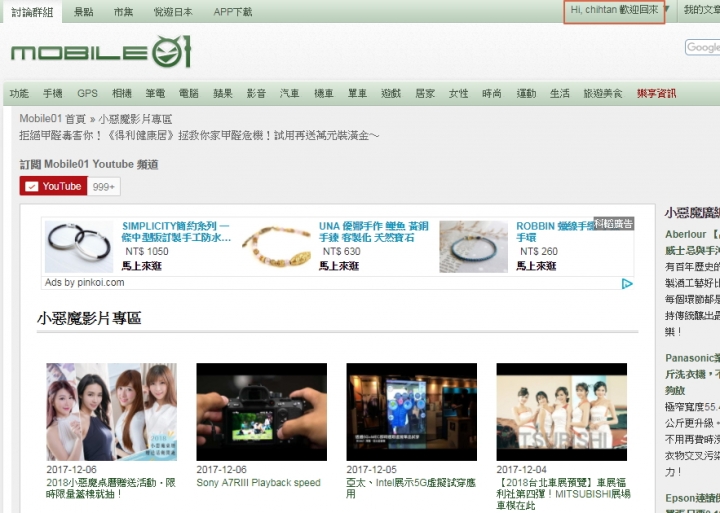Image resolution: width=720 pixels, height=513 pixels.
Task: Open 我的文章 link in top bar
Action: (x=702, y=10)
